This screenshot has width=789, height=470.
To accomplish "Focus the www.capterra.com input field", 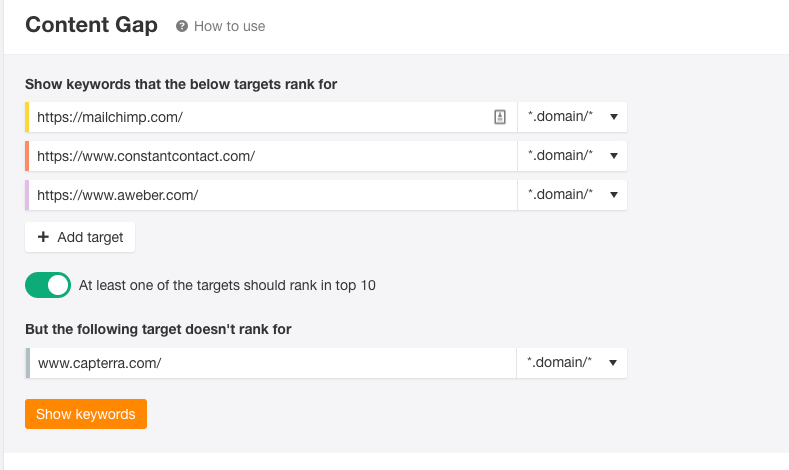I will pyautogui.click(x=273, y=363).
